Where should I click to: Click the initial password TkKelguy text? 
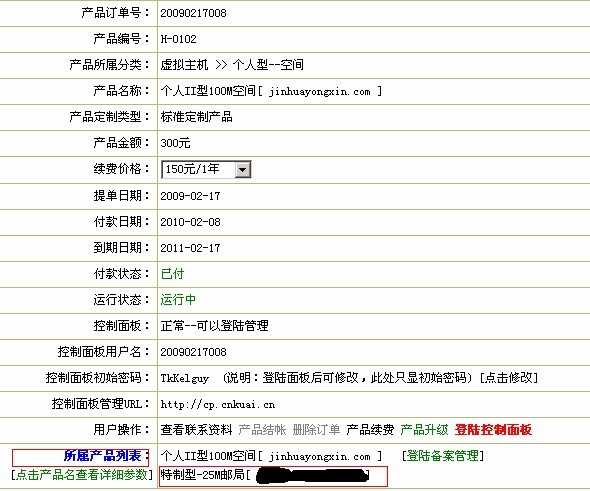click(x=184, y=378)
